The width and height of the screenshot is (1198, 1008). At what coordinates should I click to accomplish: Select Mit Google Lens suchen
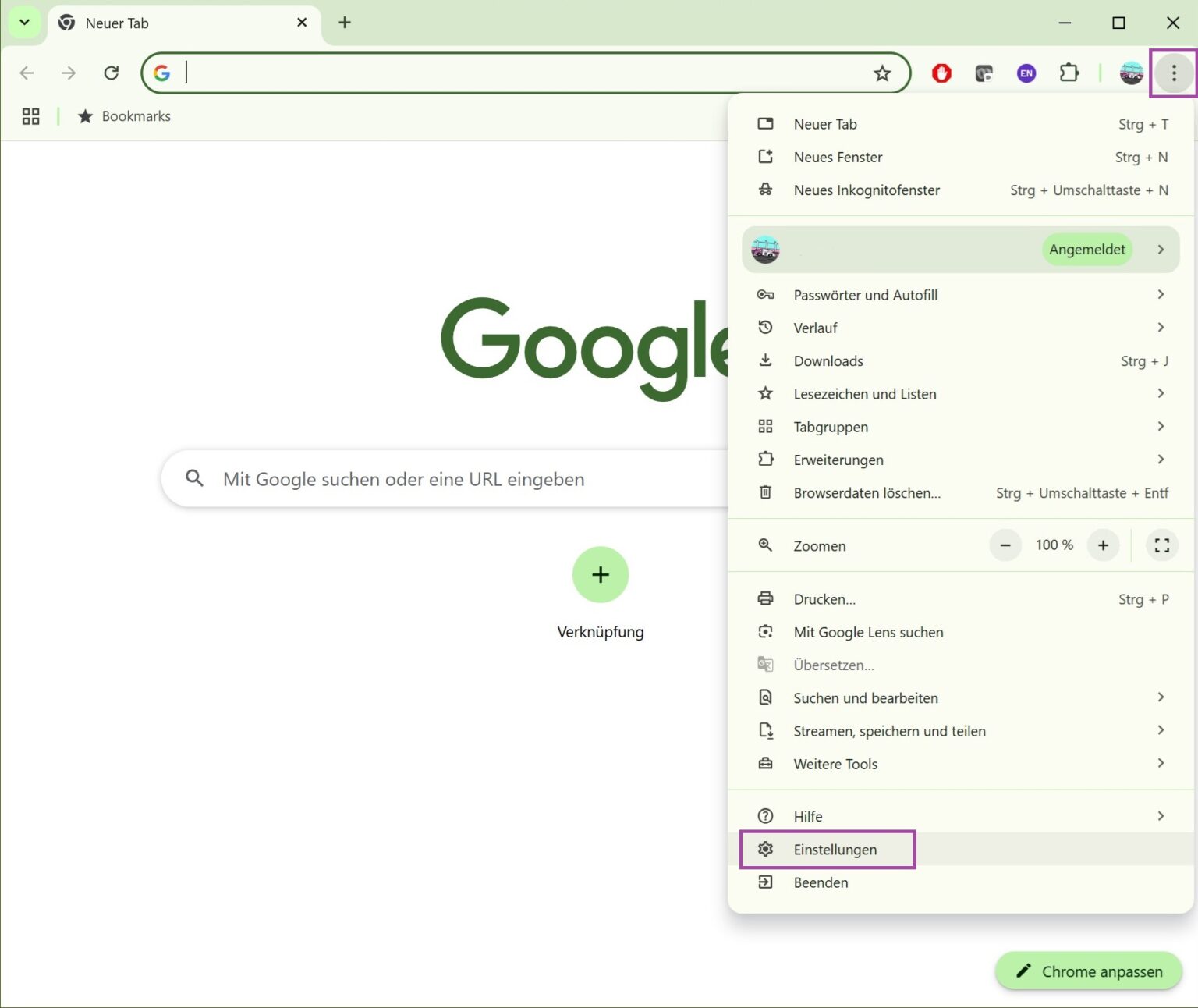click(x=868, y=632)
